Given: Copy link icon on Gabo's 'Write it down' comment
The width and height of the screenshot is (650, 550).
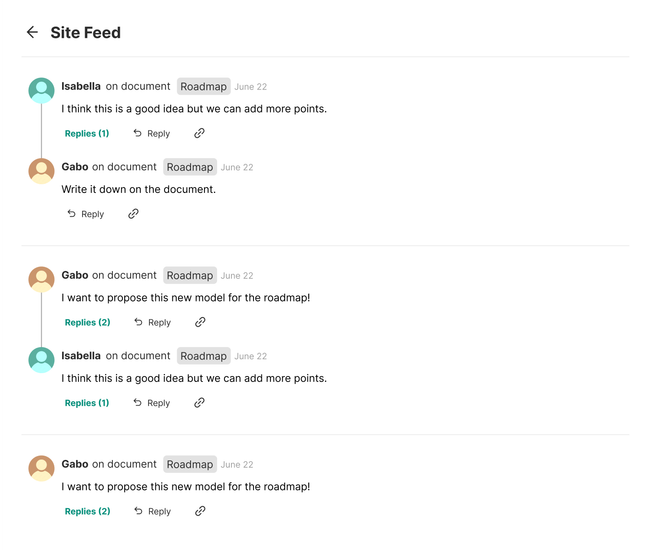Looking at the screenshot, I should pyautogui.click(x=133, y=214).
